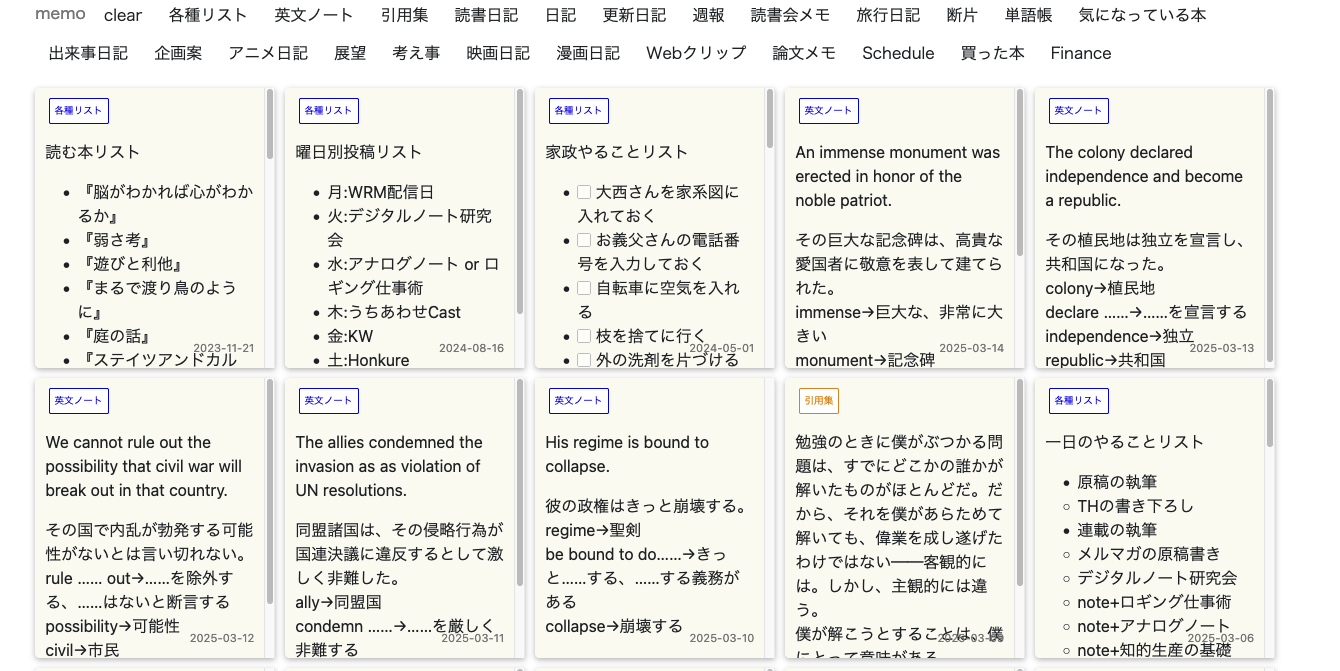Check the 枝を捨てに行く task

(583, 335)
